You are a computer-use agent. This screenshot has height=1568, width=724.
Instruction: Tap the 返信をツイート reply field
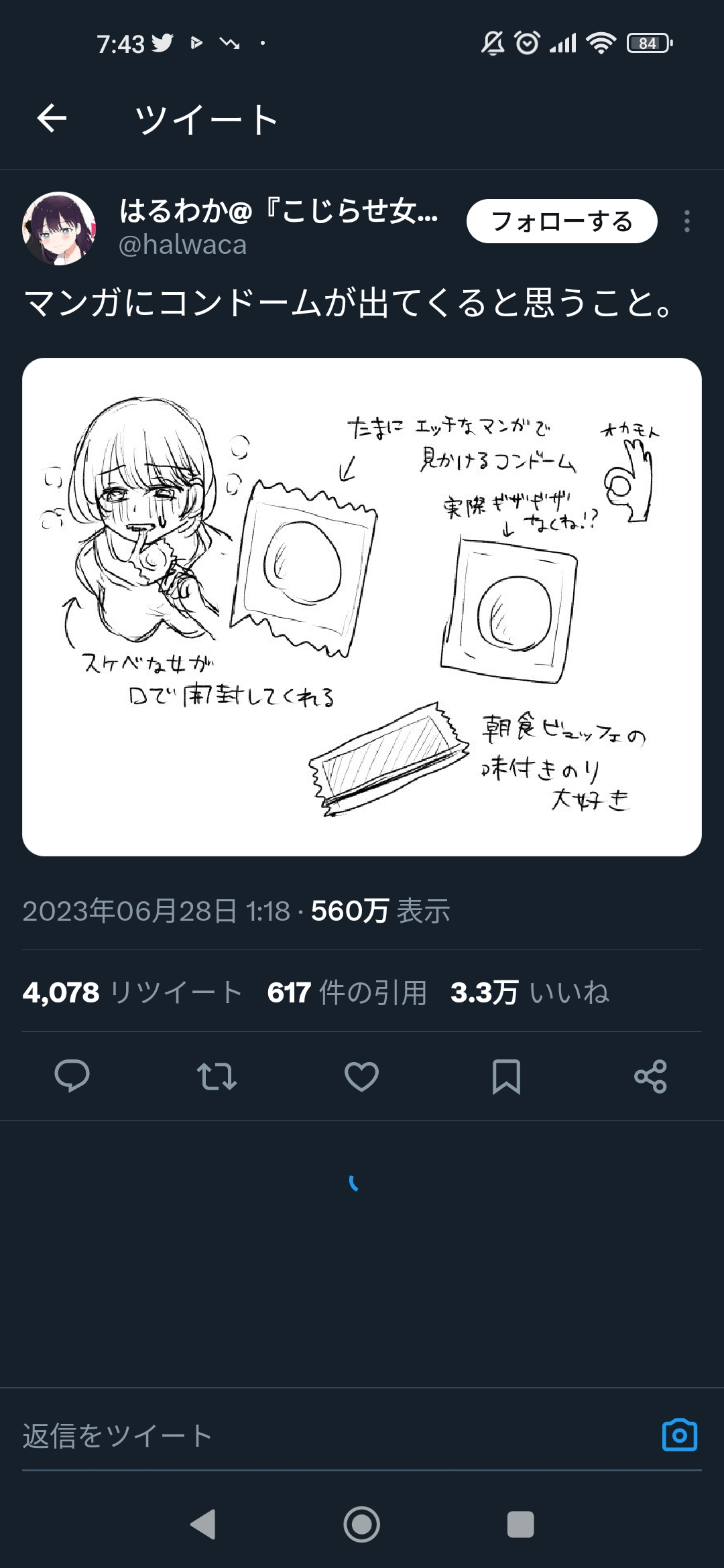pos(335,1435)
